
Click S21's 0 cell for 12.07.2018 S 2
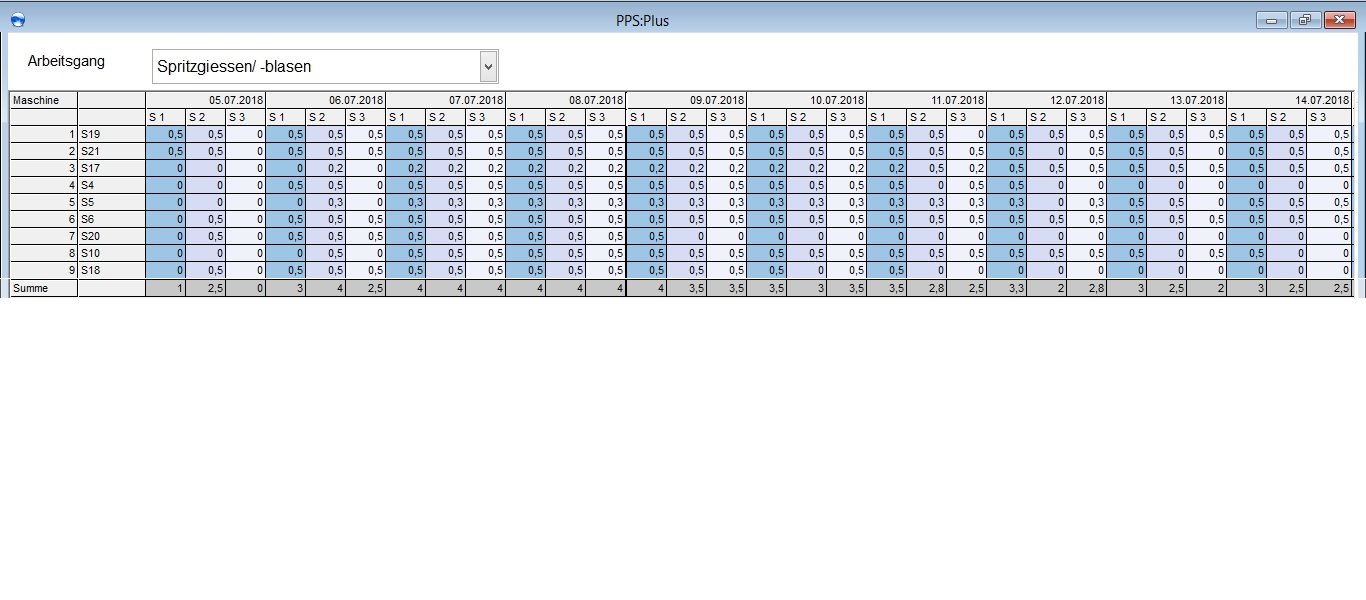pos(1046,151)
